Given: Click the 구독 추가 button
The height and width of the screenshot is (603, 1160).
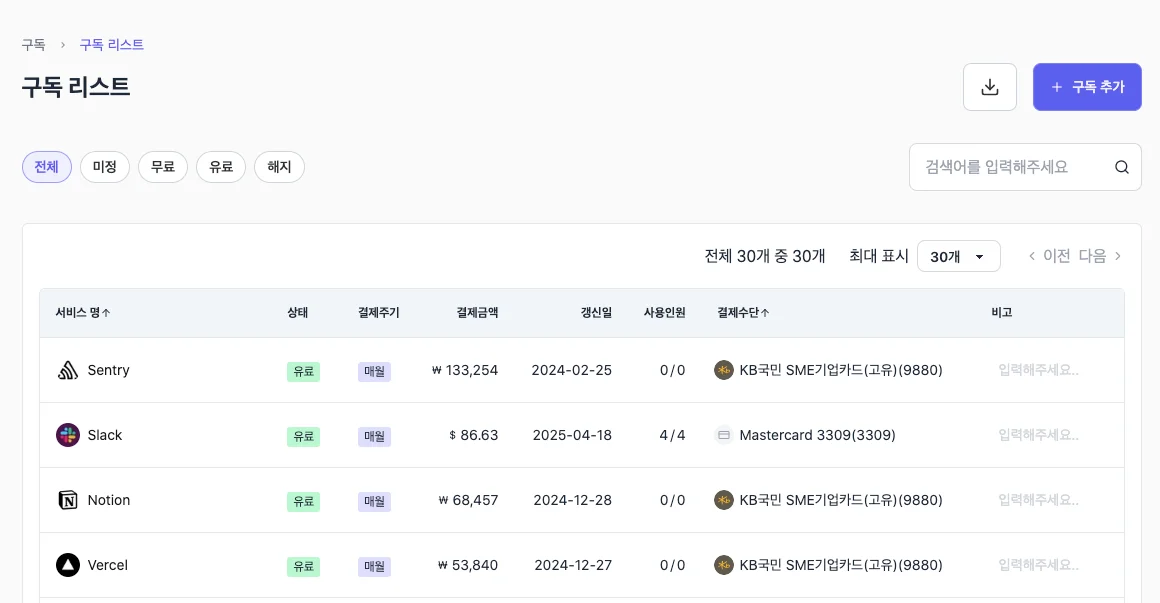Looking at the screenshot, I should 1087,87.
